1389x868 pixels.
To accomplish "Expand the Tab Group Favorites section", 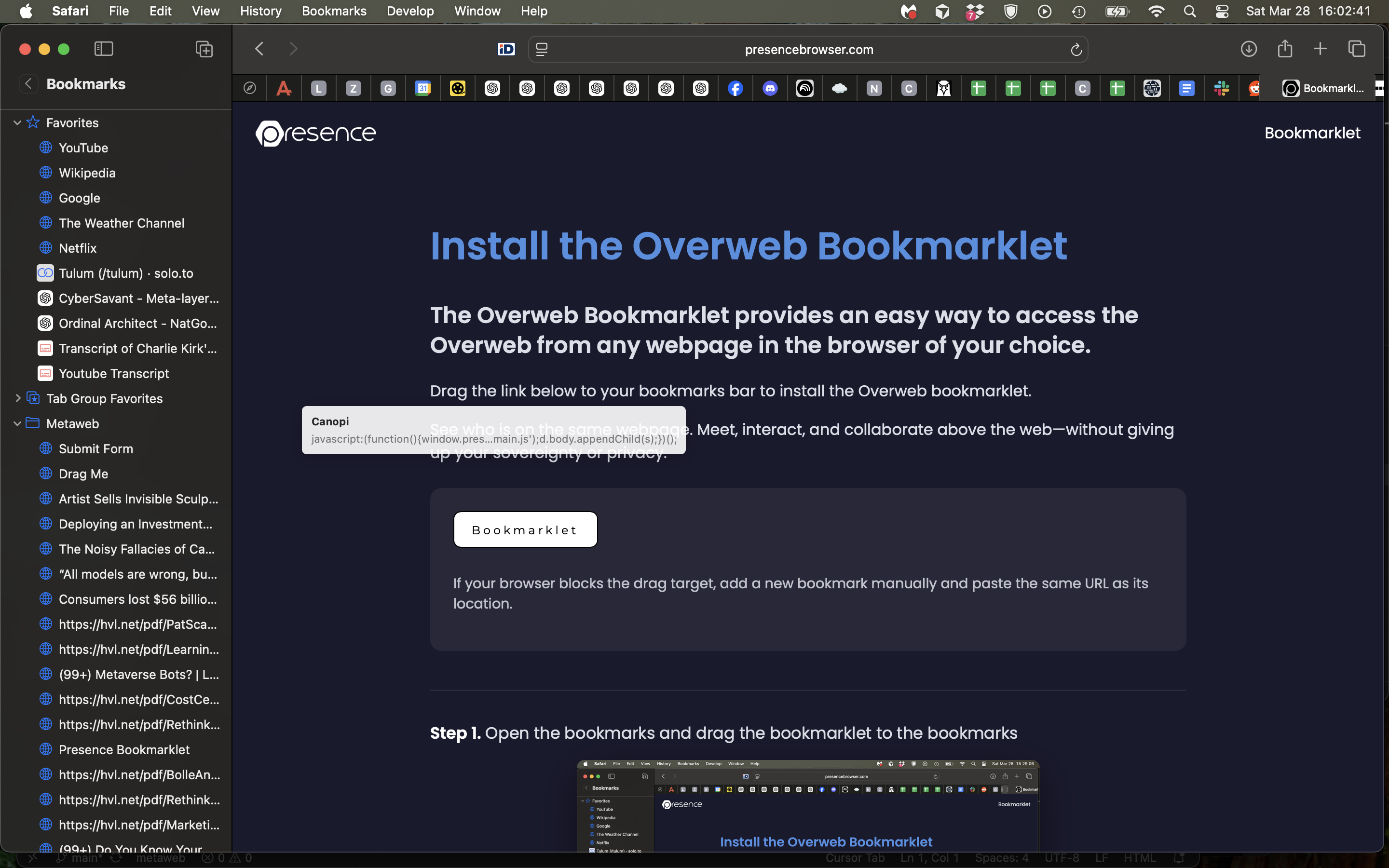I will coord(17,398).
